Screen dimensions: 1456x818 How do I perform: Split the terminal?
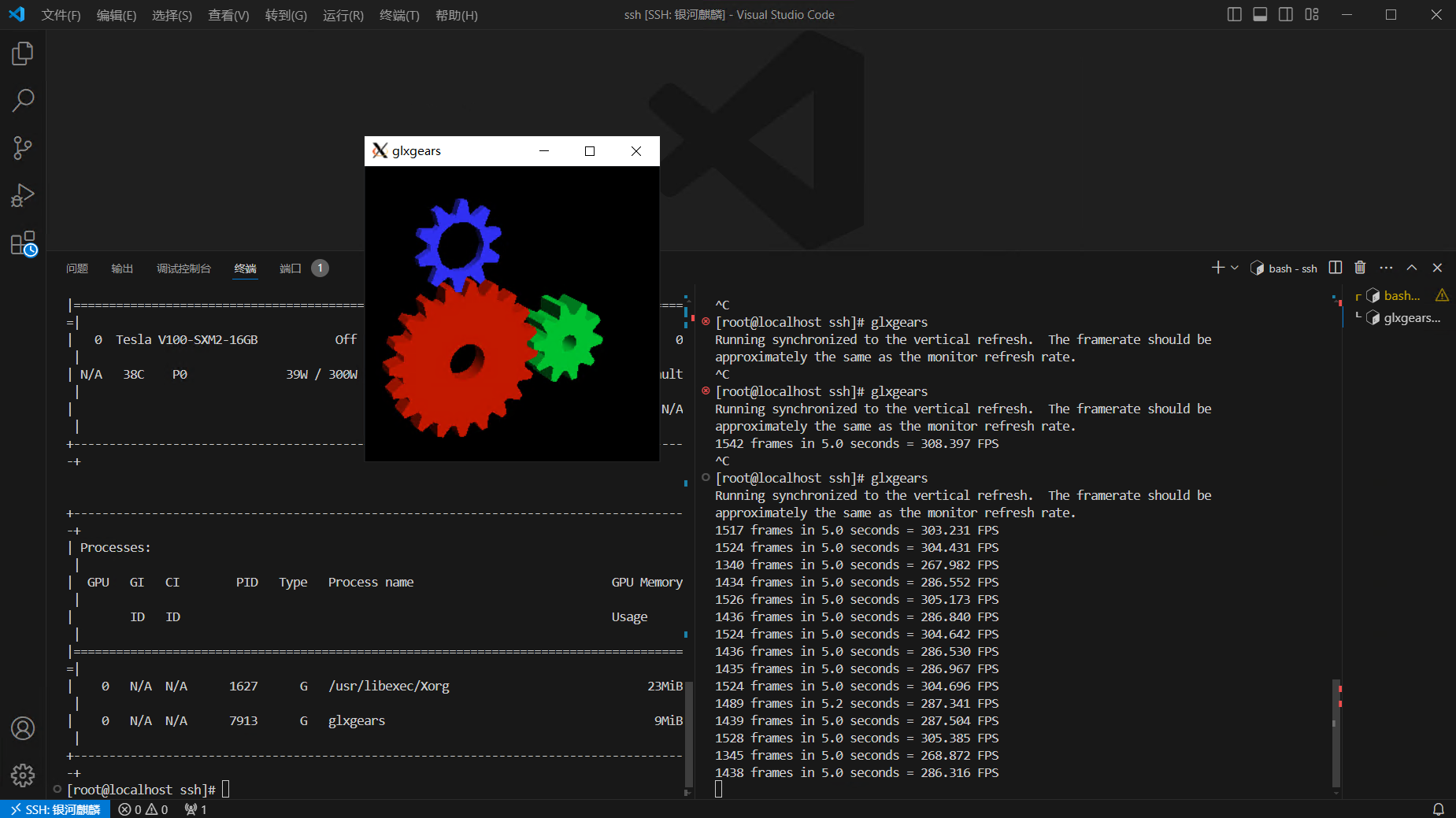1336,268
